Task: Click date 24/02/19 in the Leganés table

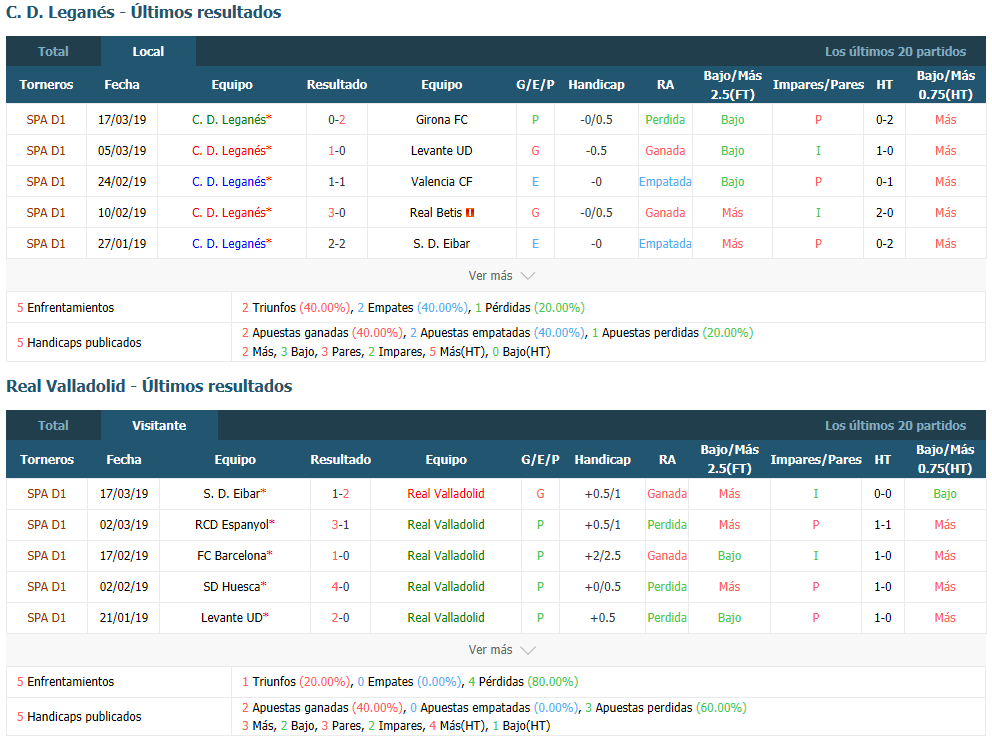Action: click(x=122, y=182)
